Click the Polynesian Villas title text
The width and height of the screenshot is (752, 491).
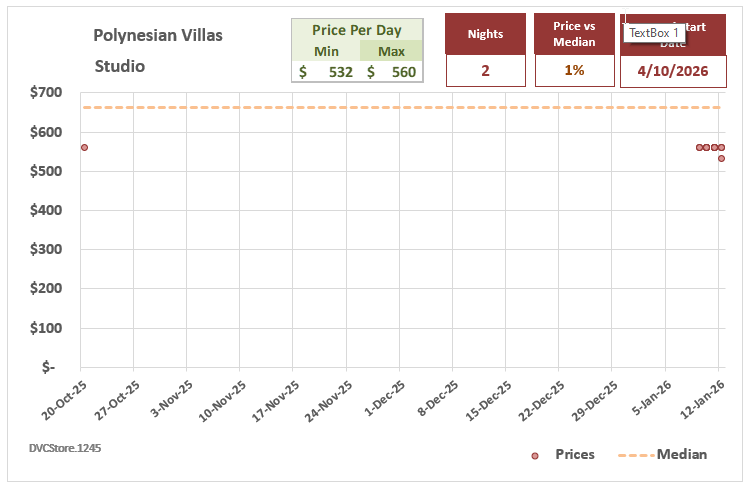(x=158, y=36)
